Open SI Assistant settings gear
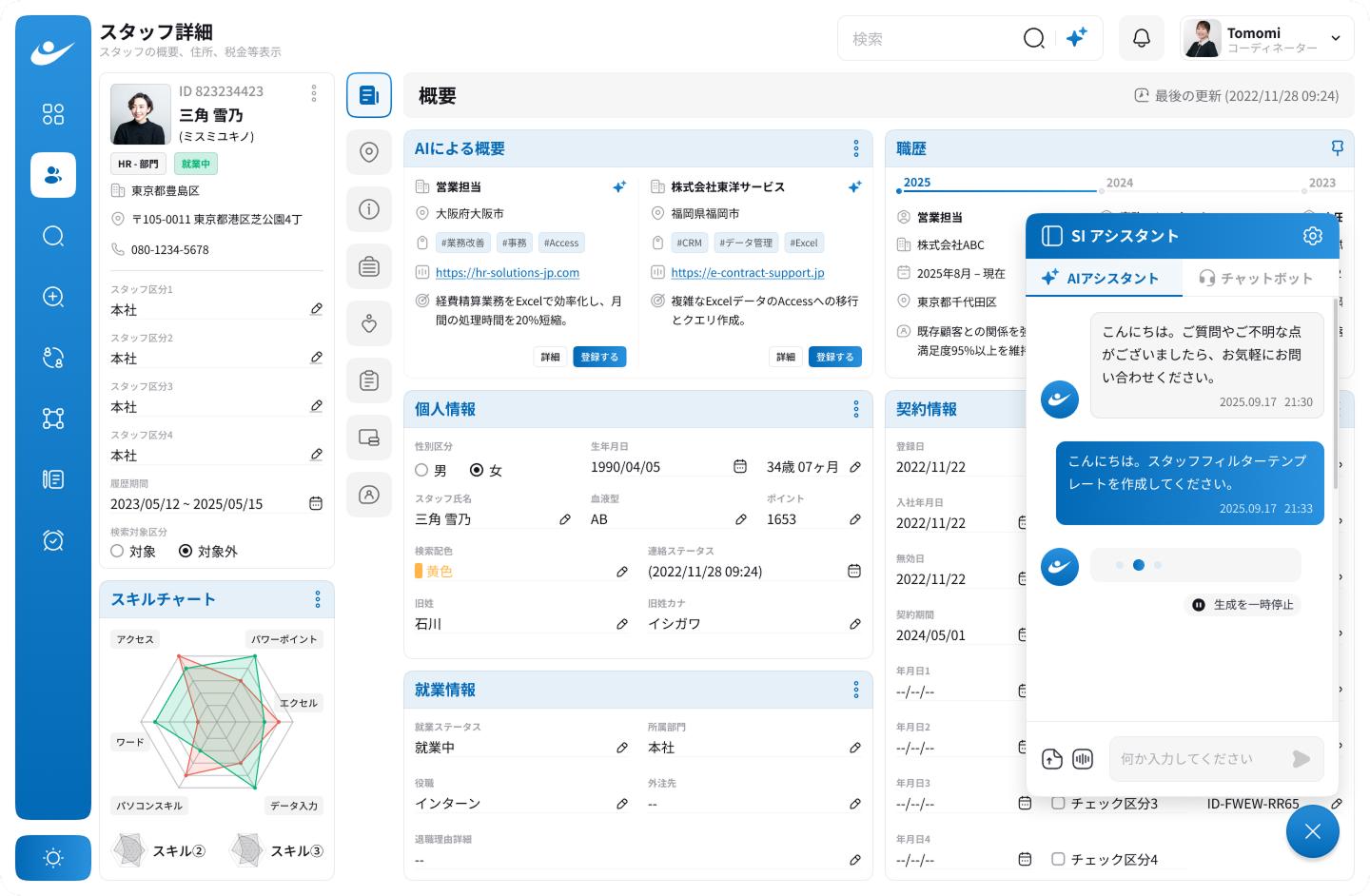Image resolution: width=1370 pixels, height=896 pixels. click(x=1312, y=236)
